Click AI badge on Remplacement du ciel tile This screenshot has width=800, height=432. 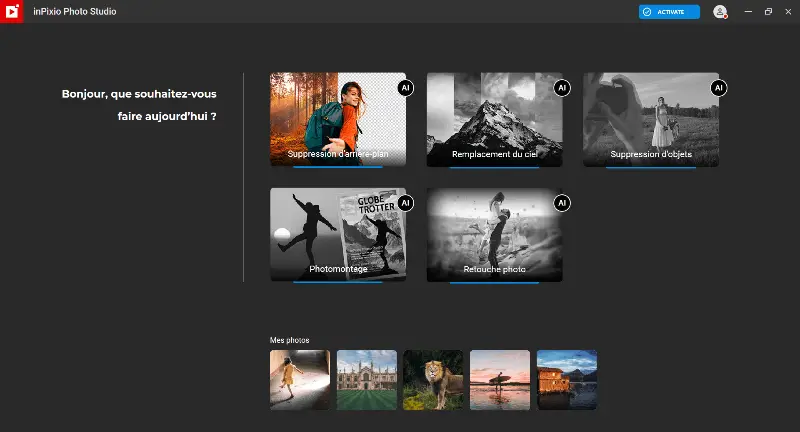pos(562,88)
